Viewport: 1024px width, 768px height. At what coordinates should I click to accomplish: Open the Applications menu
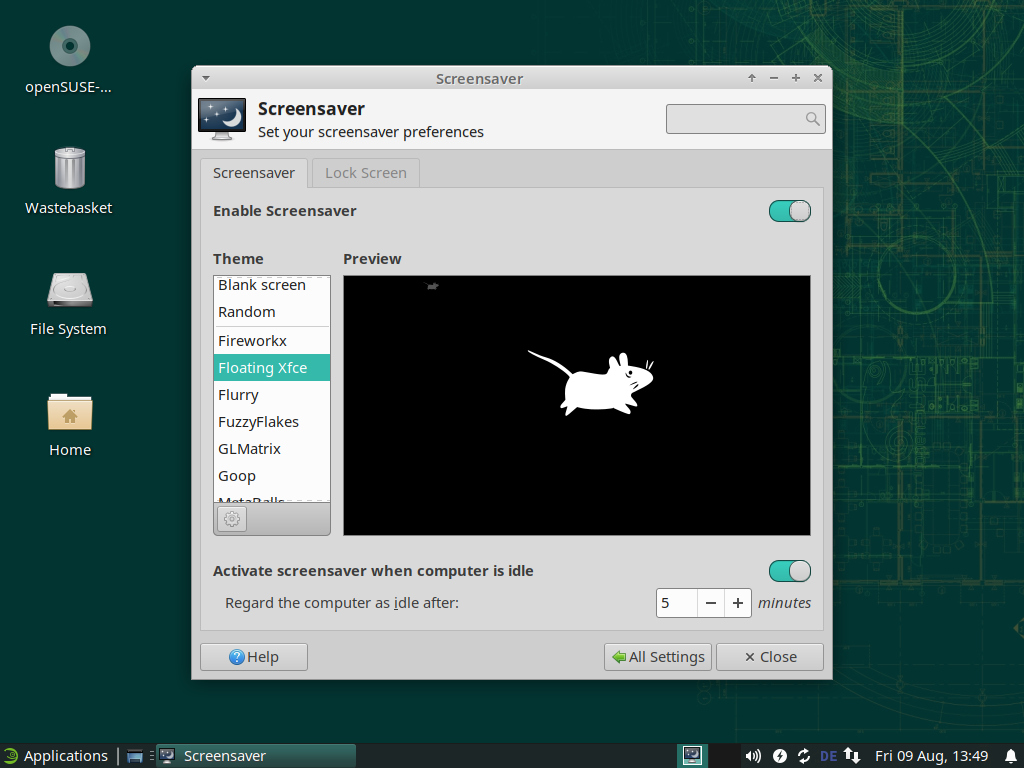tap(55, 756)
